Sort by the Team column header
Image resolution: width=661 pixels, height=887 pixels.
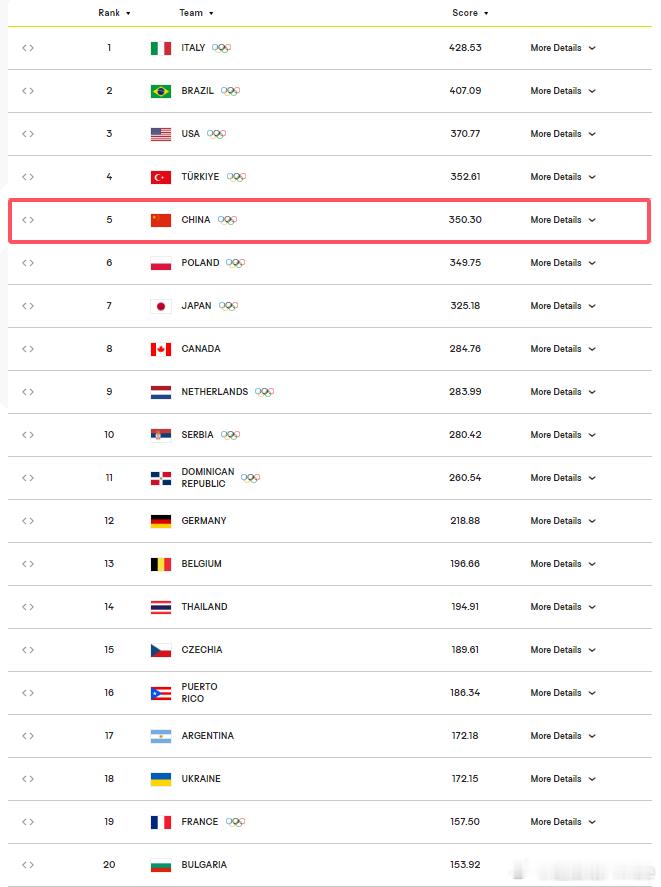click(196, 12)
